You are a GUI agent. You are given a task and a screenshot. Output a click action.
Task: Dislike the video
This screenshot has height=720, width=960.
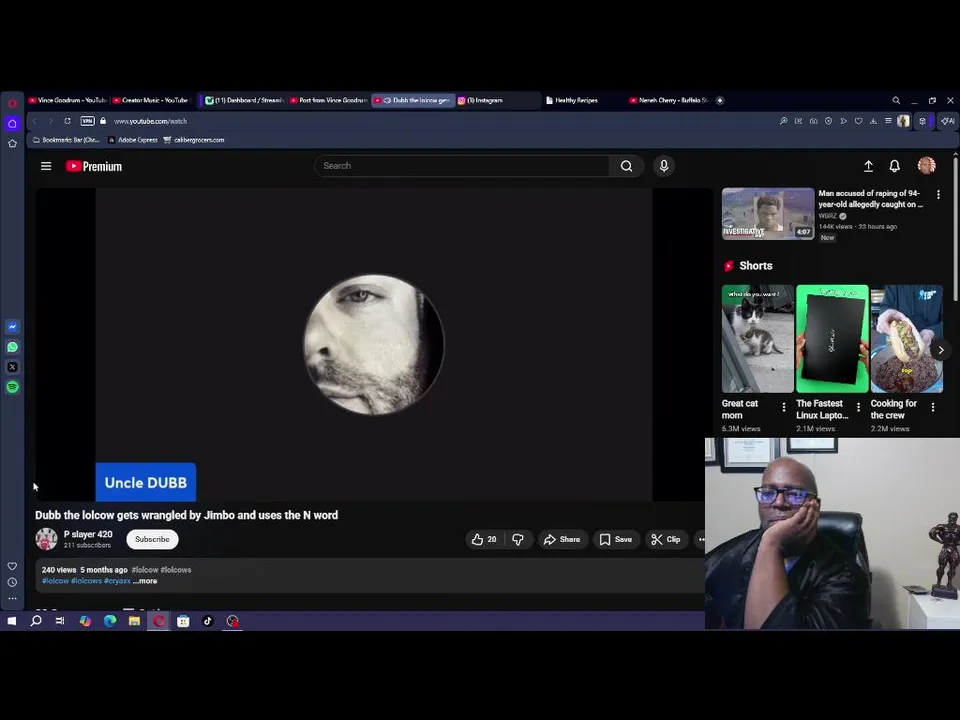pyautogui.click(x=518, y=539)
